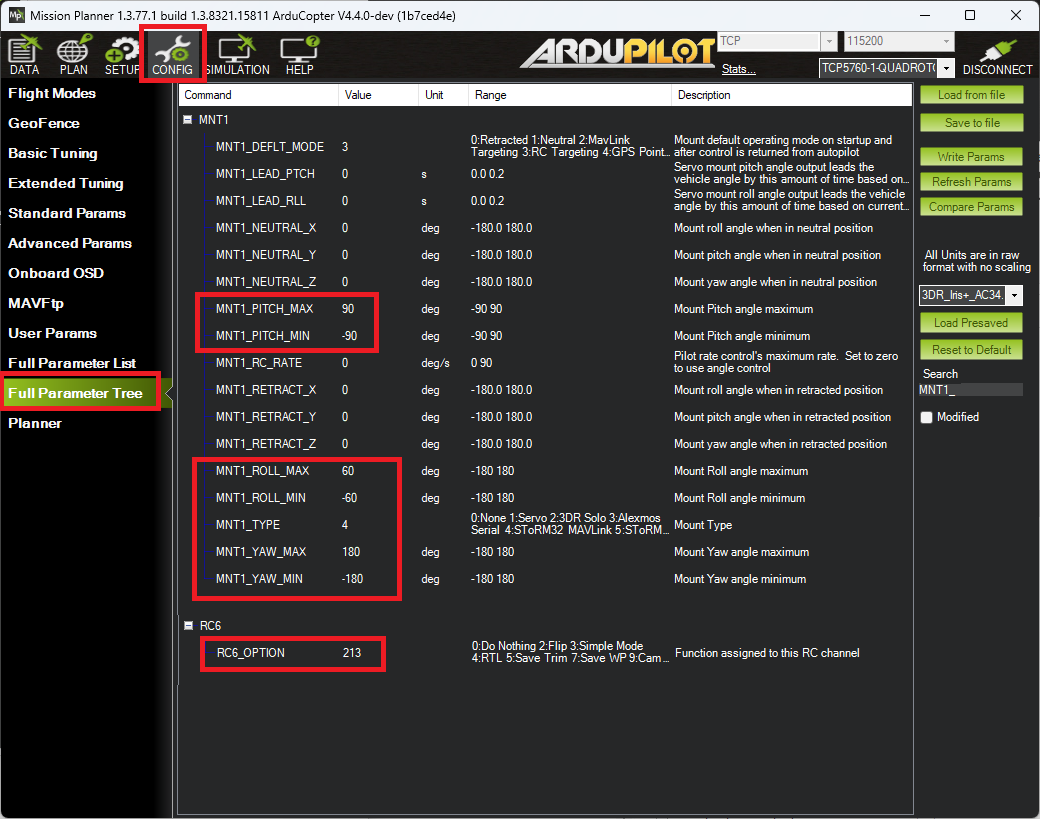Open the Extended Tuning page

[66, 183]
